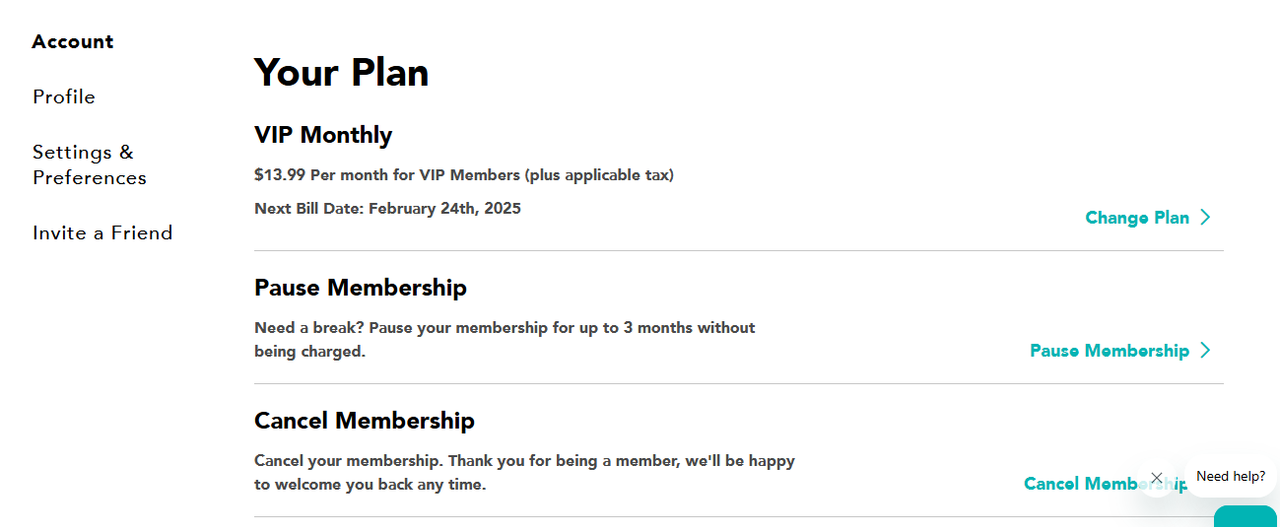Select Account in the sidebar
The image size is (1280, 527).
[73, 42]
